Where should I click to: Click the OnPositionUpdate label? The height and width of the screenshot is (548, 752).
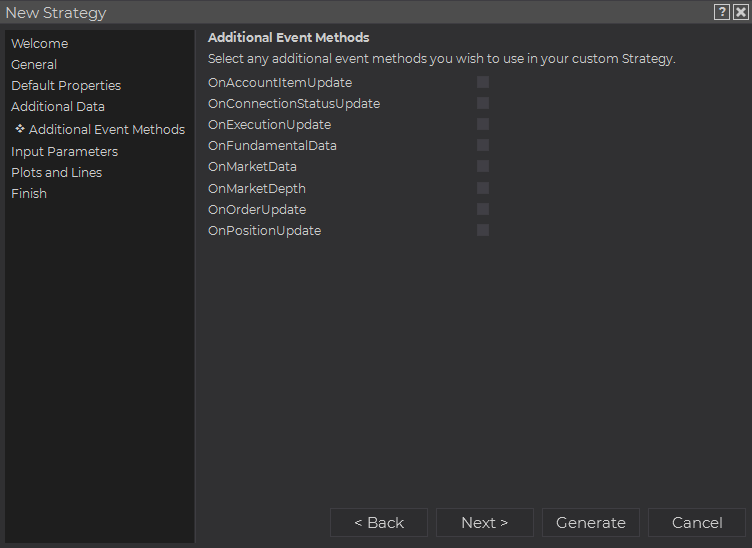pos(265,231)
